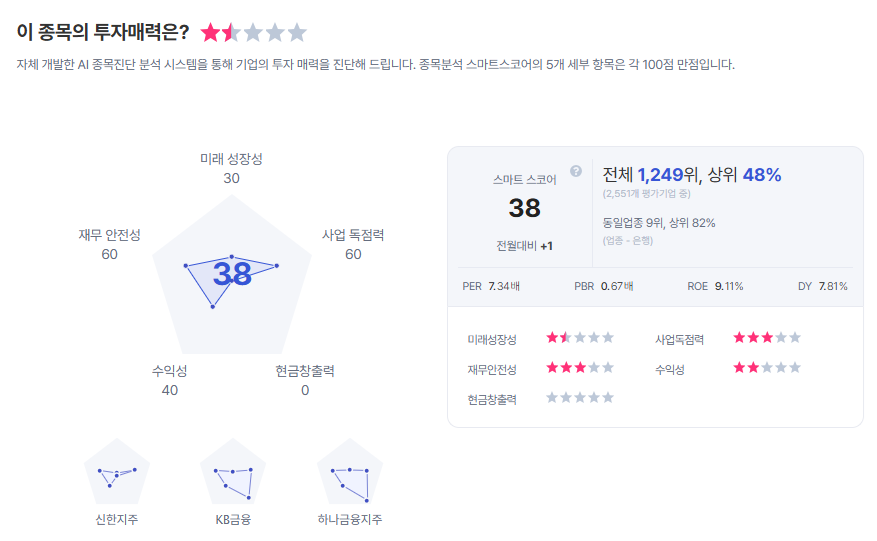Image resolution: width=877 pixels, height=541 pixels.
Task: Click the 사업독점력 star rating in the score panel
Action: click(x=767, y=338)
